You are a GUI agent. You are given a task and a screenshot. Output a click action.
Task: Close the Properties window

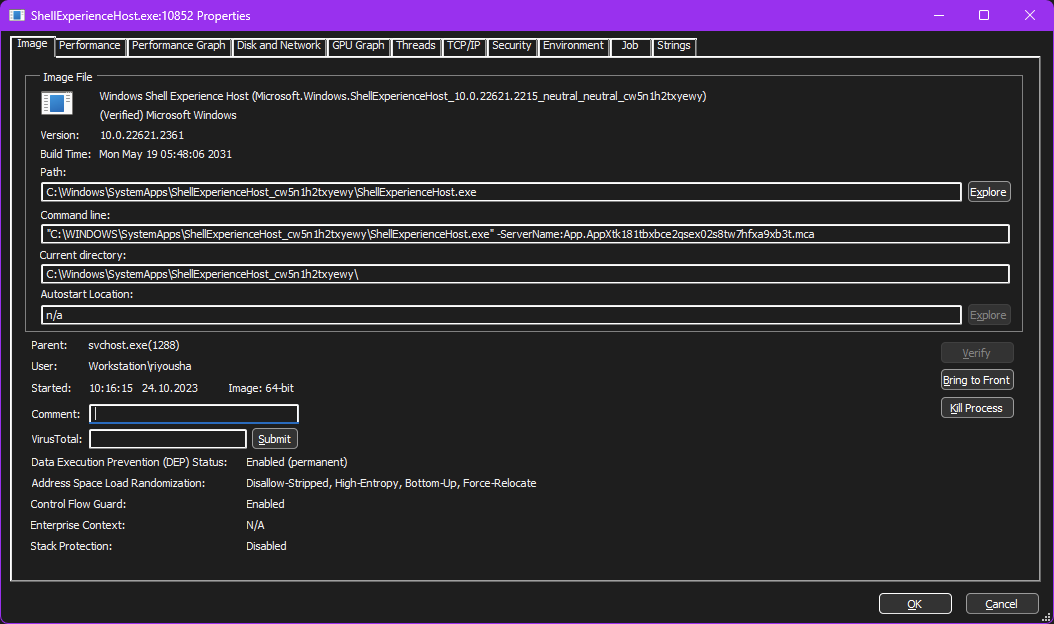tap(1030, 15)
